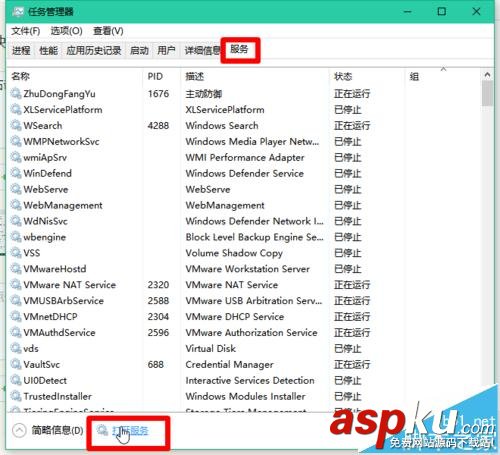Click Windows Media Player Netw... description
This screenshot has width=500, height=455.
[252, 142]
